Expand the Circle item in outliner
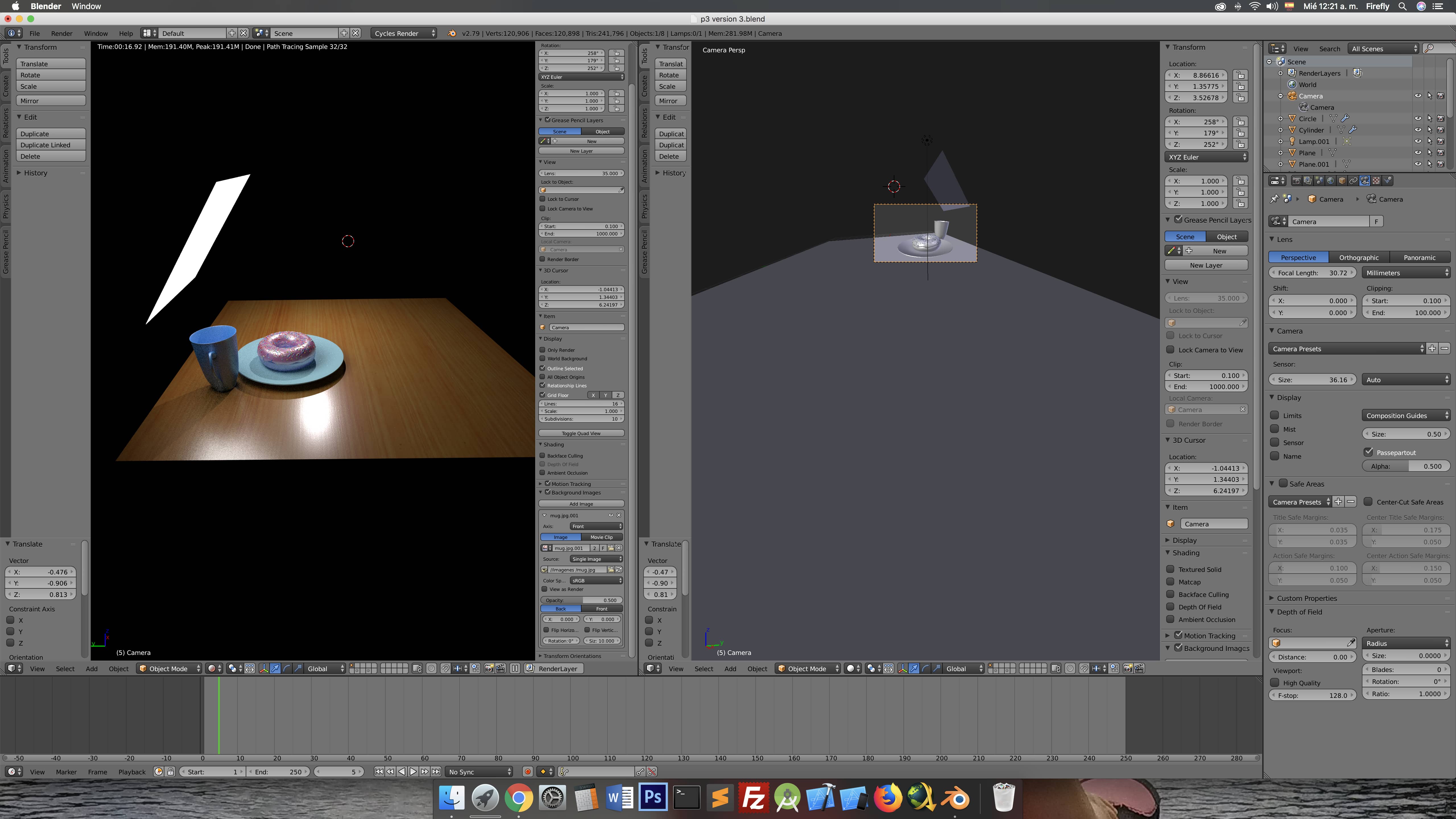Image resolution: width=1456 pixels, height=819 pixels. [x=1281, y=119]
